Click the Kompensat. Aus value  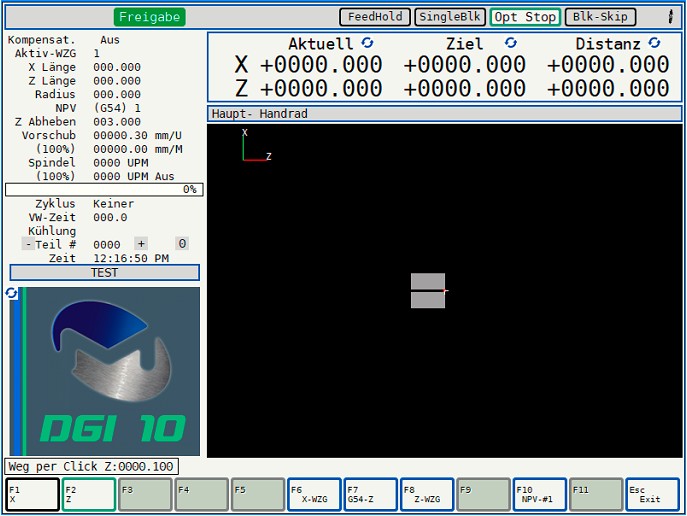(110, 40)
